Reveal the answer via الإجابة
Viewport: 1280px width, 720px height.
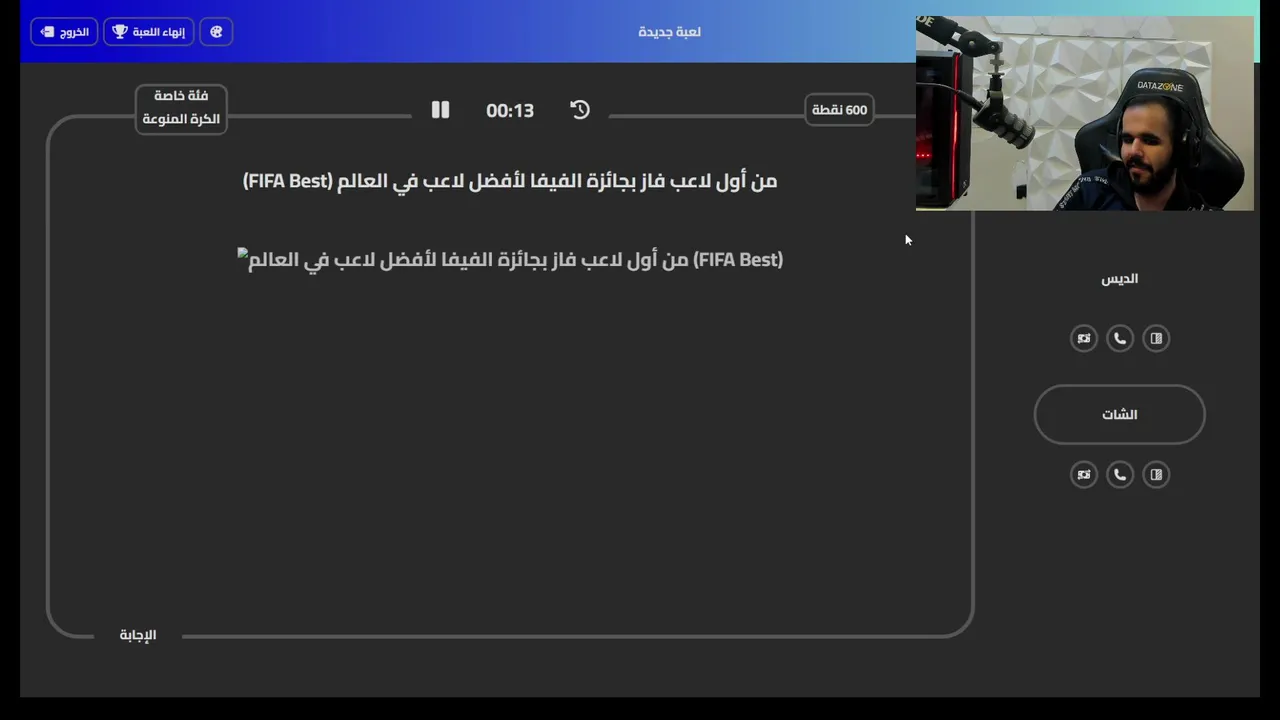point(138,635)
